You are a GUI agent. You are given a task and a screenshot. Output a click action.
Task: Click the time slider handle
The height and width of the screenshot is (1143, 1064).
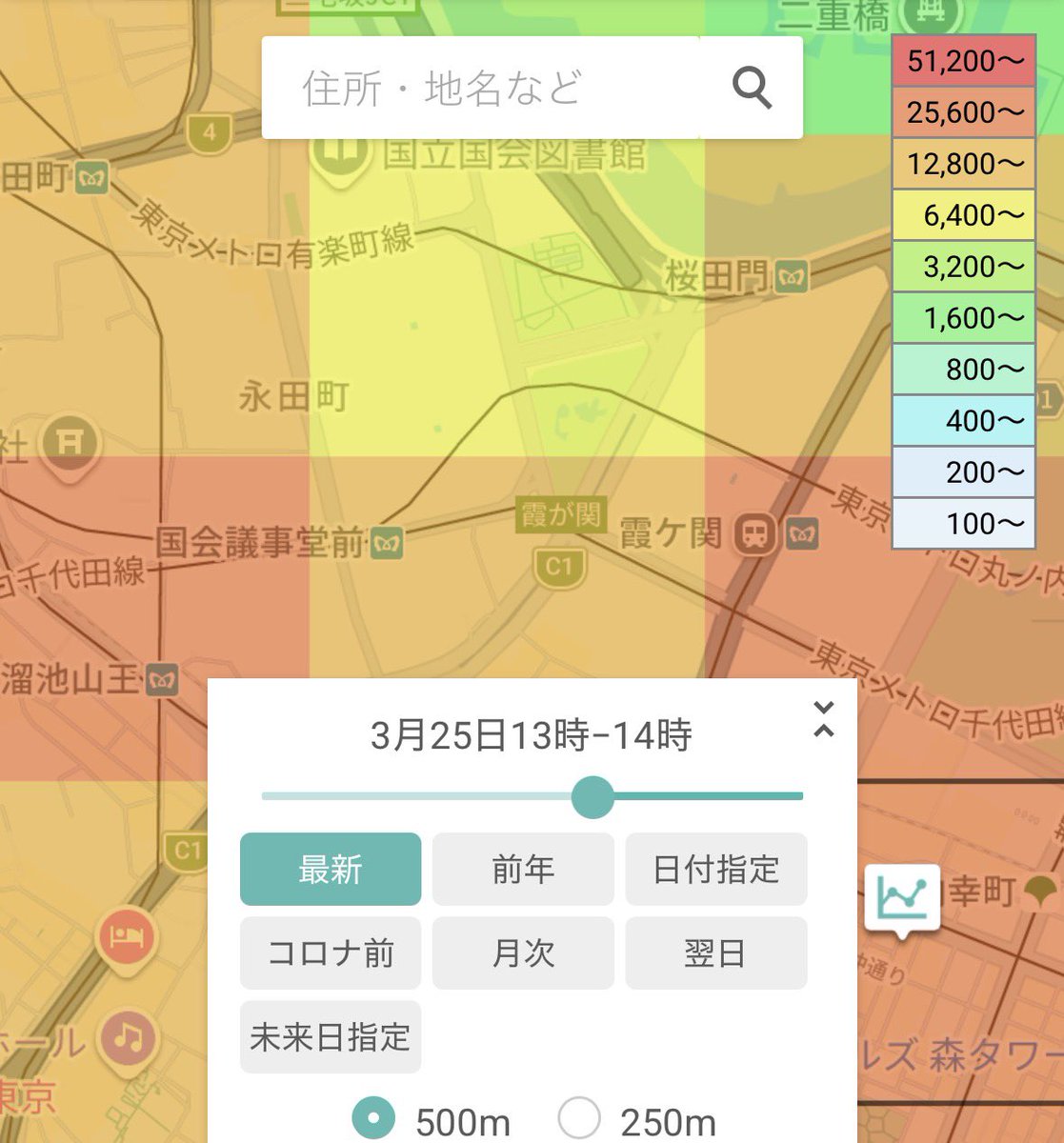point(593,796)
